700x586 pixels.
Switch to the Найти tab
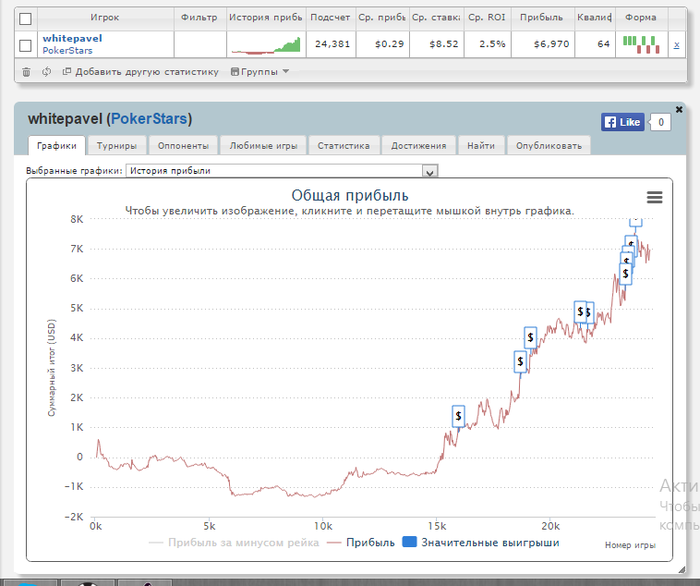pyautogui.click(x=481, y=145)
